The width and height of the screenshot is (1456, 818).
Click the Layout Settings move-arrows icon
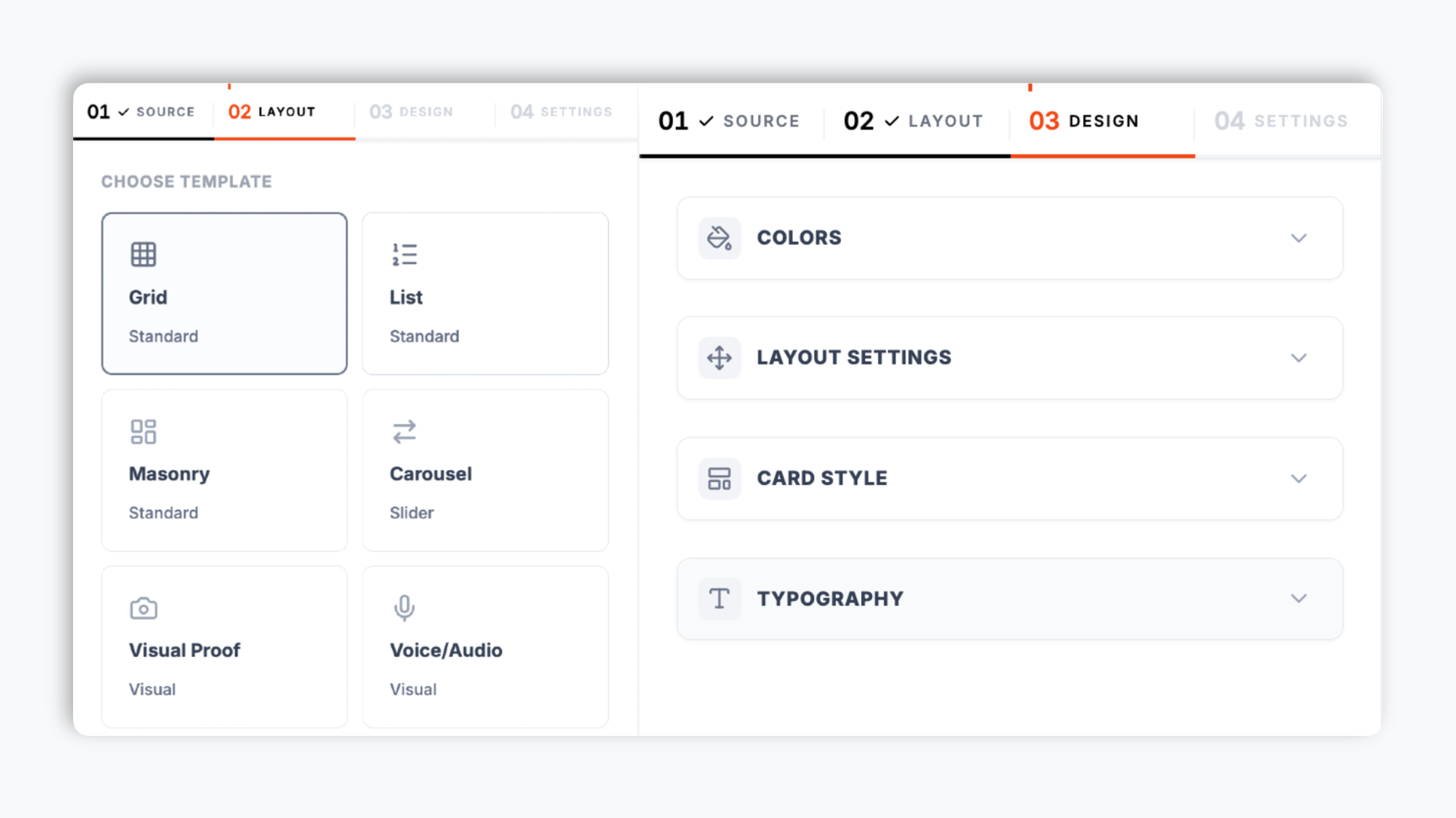click(x=719, y=358)
